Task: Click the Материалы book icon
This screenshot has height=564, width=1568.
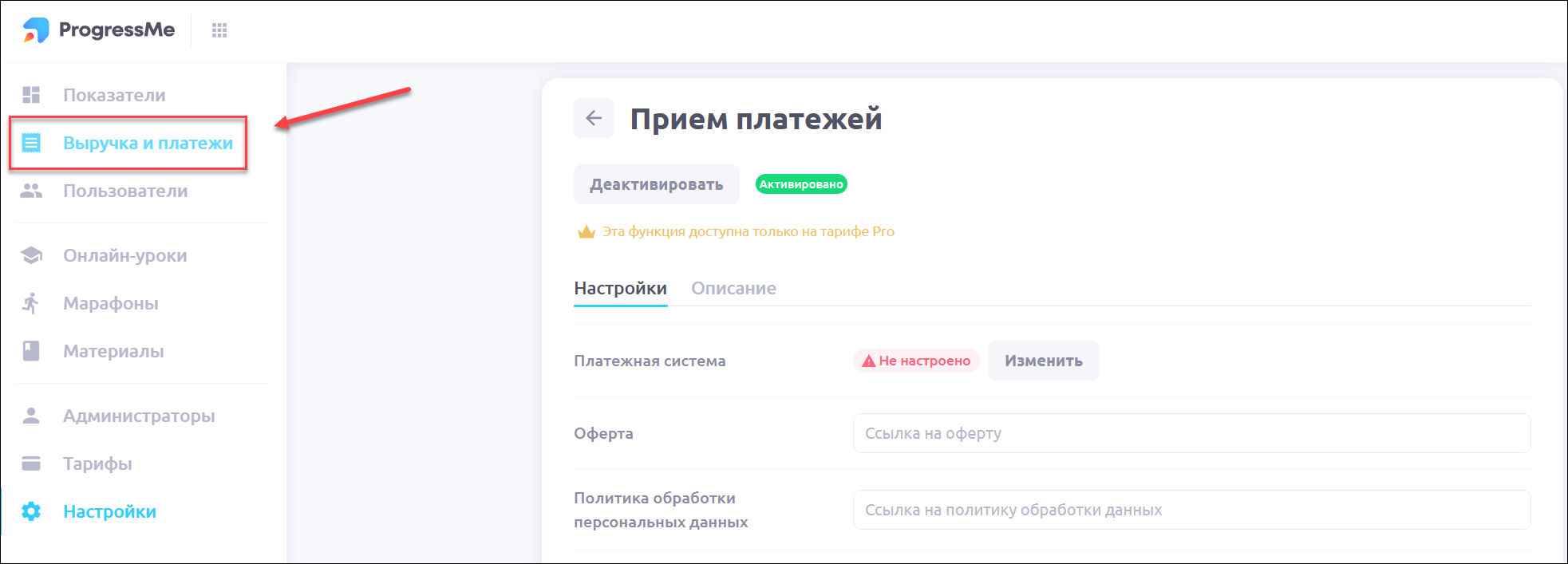Action: [x=31, y=351]
